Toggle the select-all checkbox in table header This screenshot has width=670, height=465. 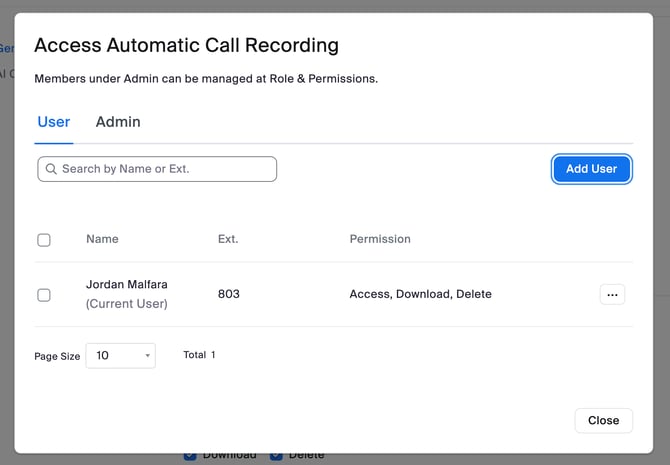[x=44, y=240]
